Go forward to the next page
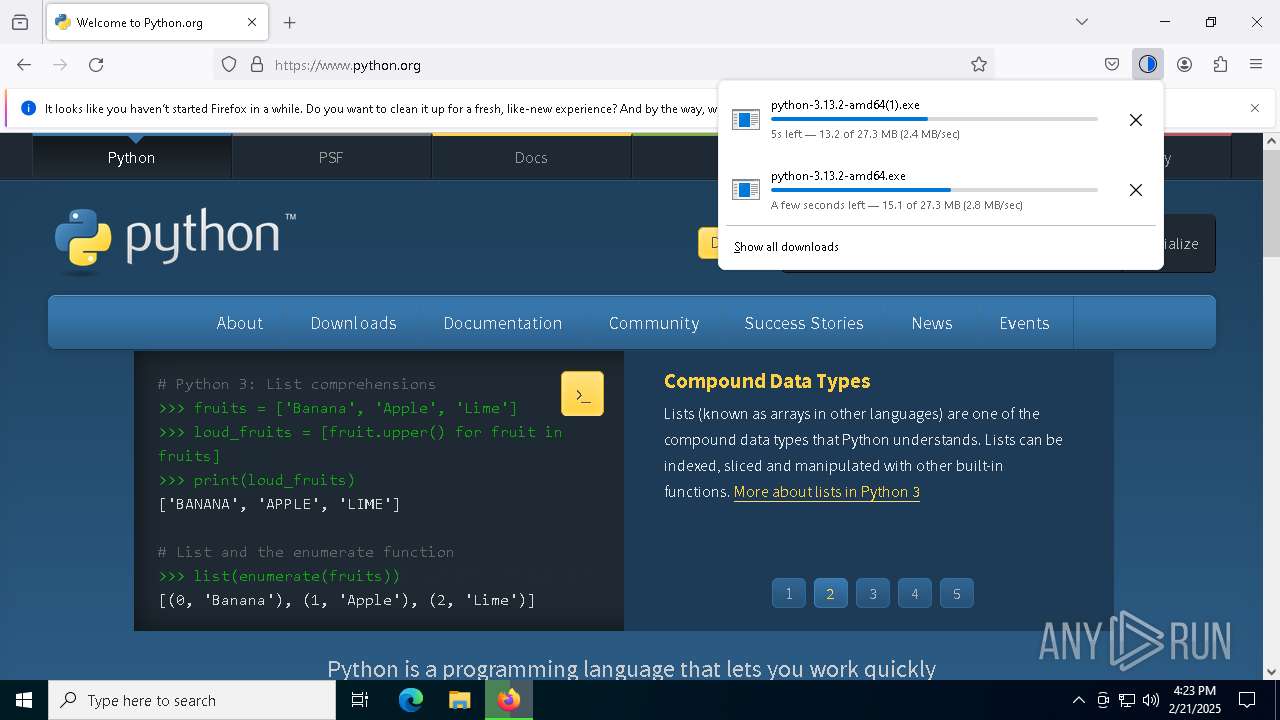This screenshot has width=1280, height=720. tap(60, 65)
